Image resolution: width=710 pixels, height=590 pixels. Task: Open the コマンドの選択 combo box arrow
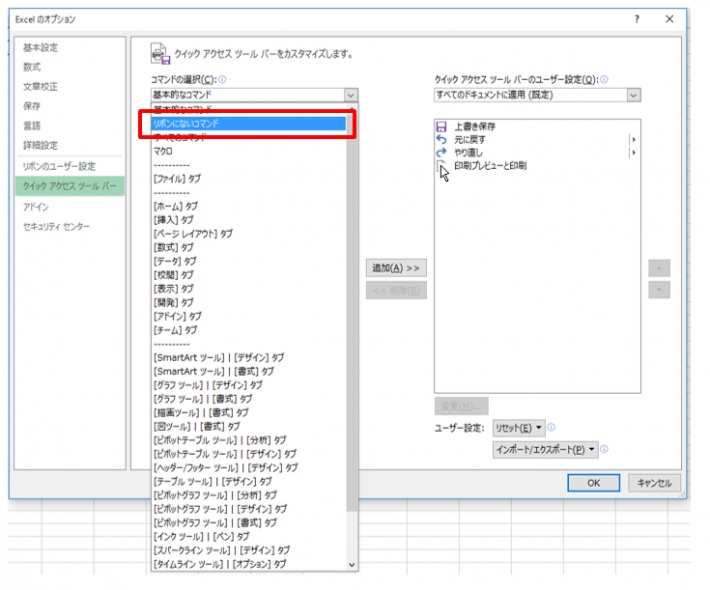click(350, 95)
